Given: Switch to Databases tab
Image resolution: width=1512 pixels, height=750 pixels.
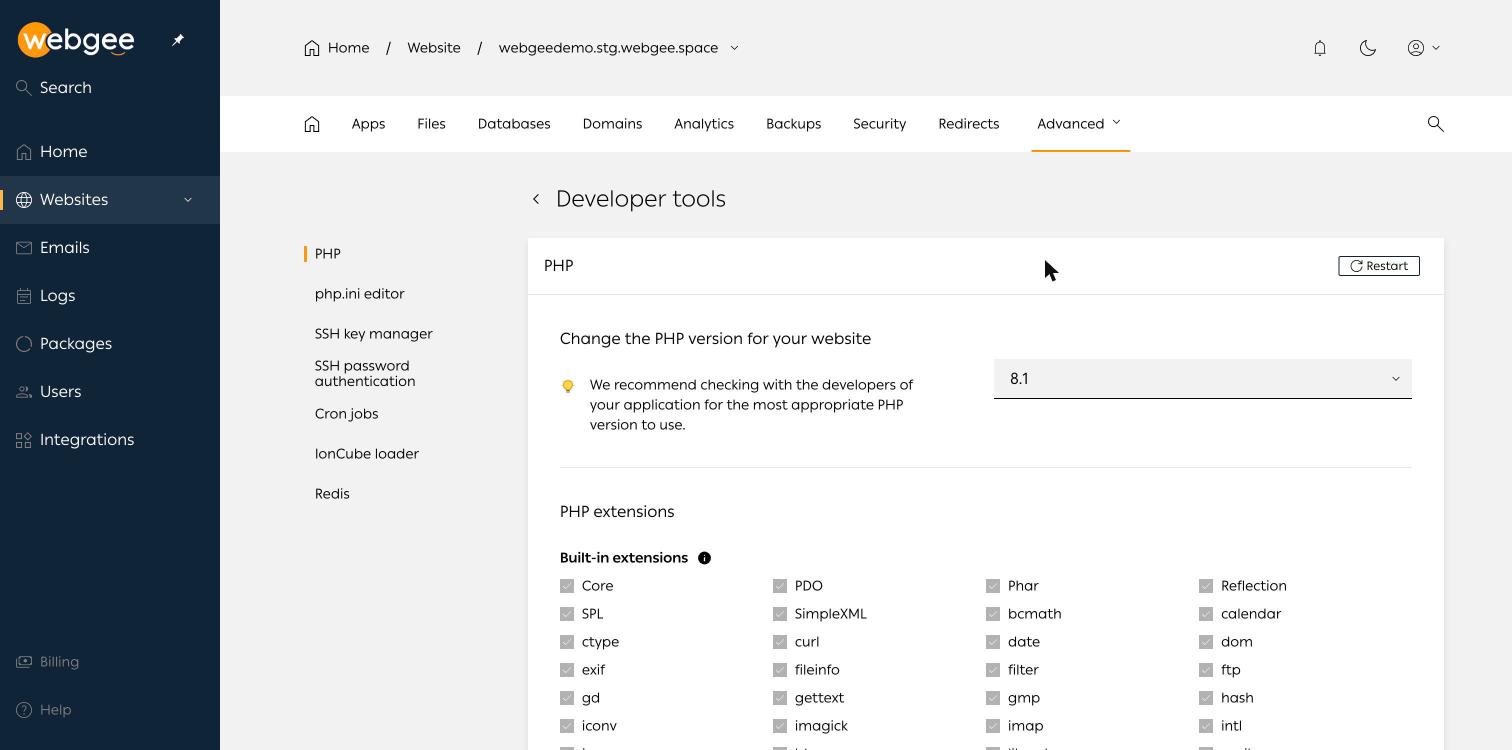Looking at the screenshot, I should 514,124.
